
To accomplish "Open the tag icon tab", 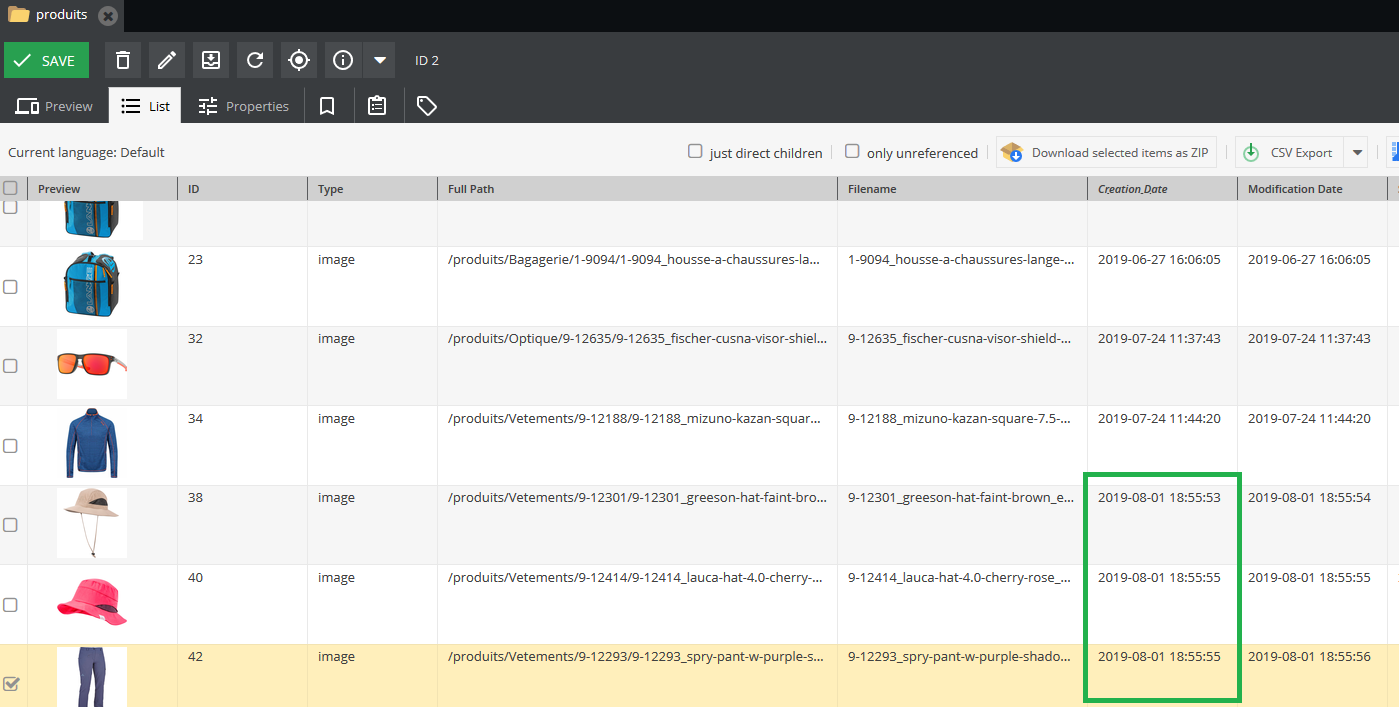I will 427,106.
